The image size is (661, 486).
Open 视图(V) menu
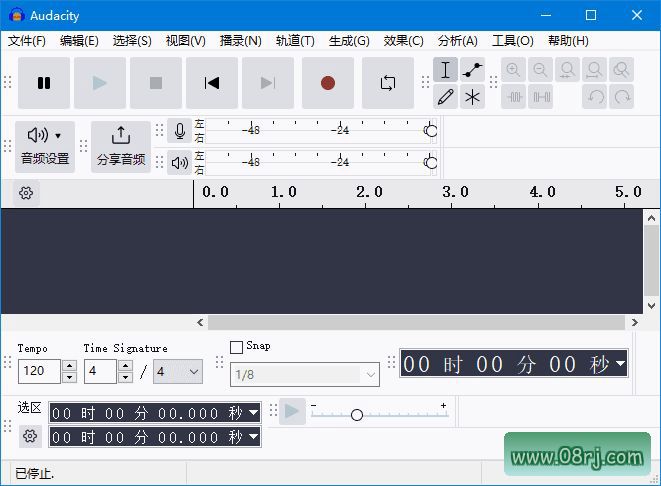click(185, 41)
